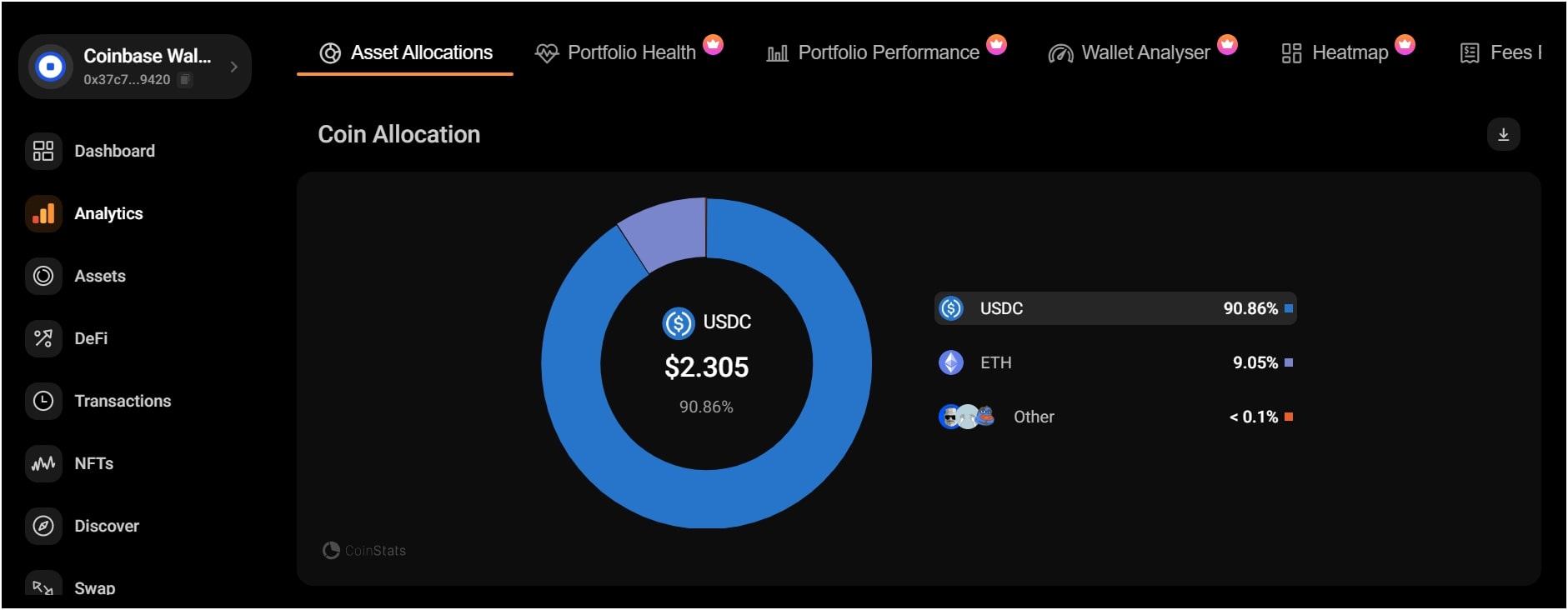Expand the Coinbase Wallet selector chevron
The image size is (1568, 610).
click(234, 67)
